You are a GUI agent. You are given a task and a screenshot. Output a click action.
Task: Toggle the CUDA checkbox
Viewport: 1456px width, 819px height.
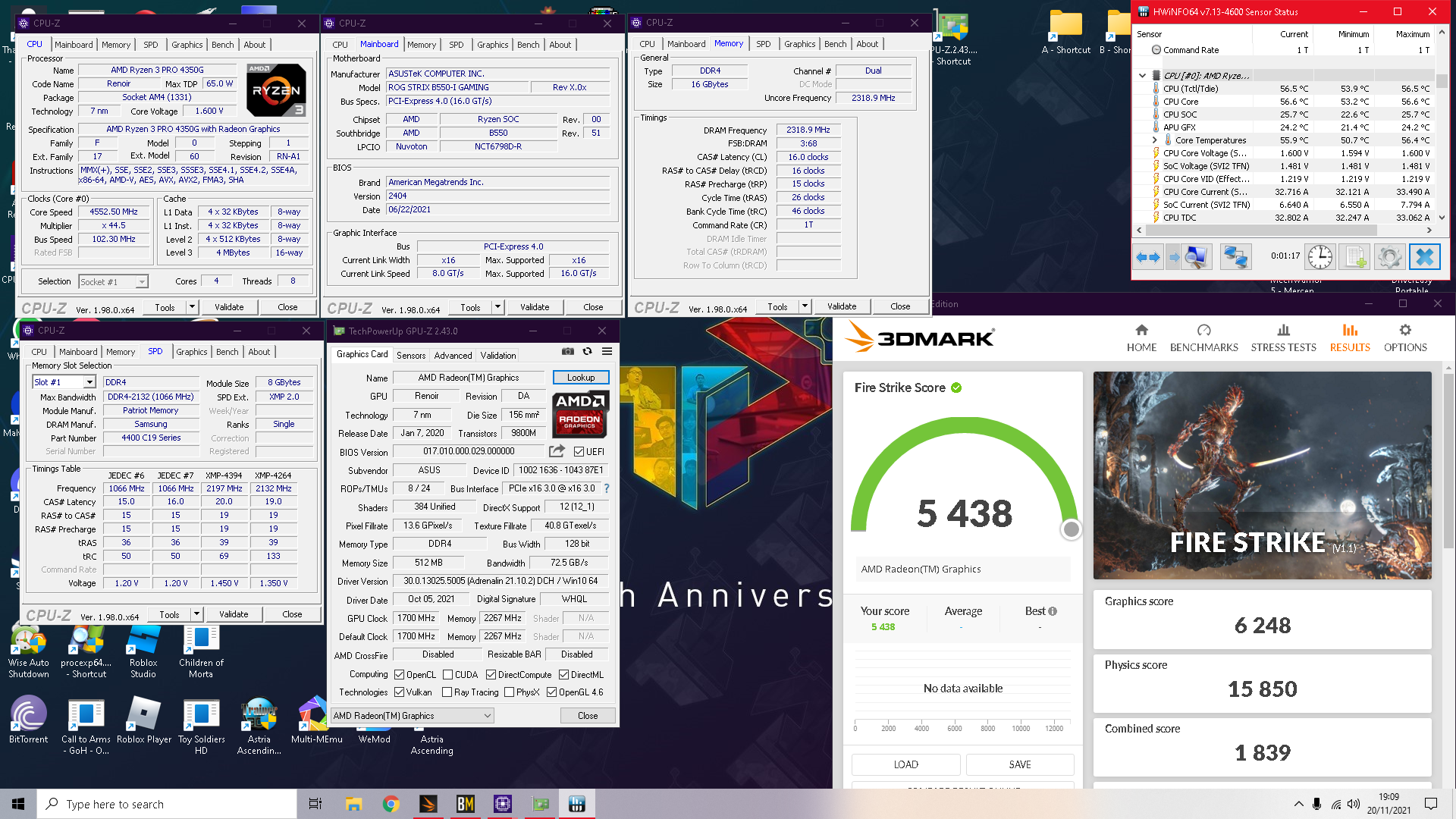pyautogui.click(x=447, y=675)
